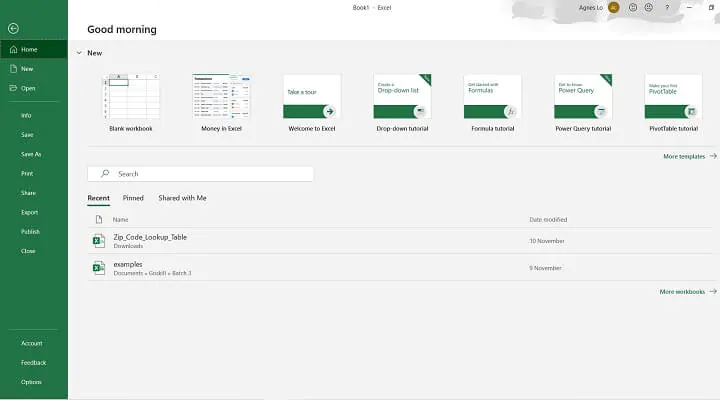The width and height of the screenshot is (720, 400).
Task: Click the Home house icon
Action: (x=13, y=49)
